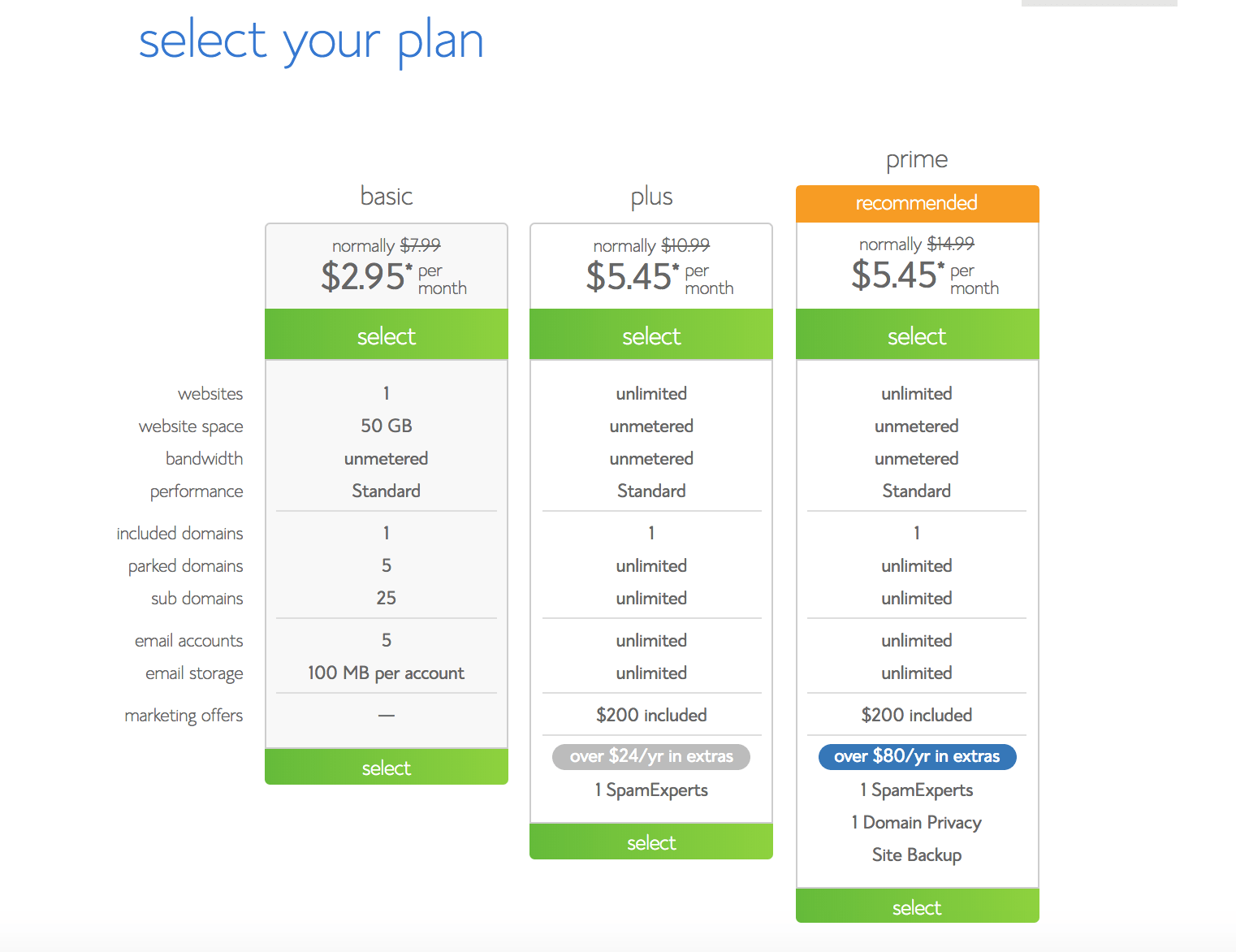Click the prime plan heading

917,160
